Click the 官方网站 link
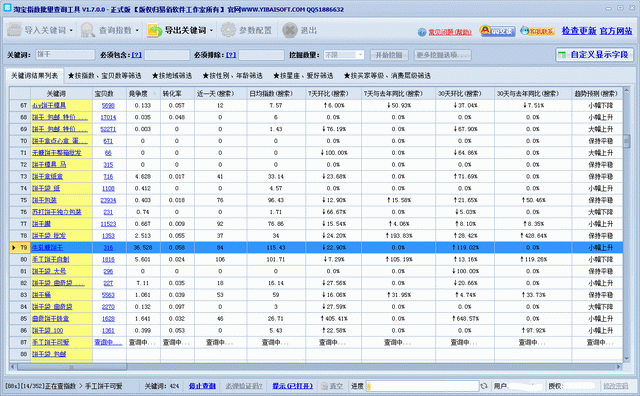The width and height of the screenshot is (640, 396). coord(616,31)
